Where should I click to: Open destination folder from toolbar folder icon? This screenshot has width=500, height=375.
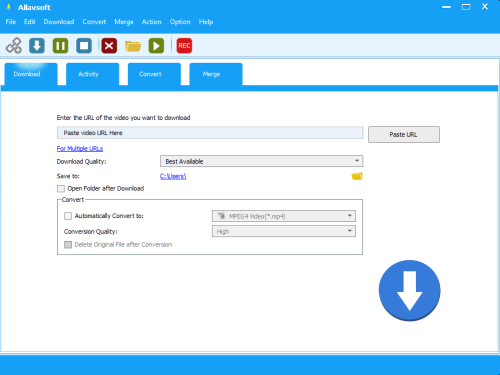133,46
